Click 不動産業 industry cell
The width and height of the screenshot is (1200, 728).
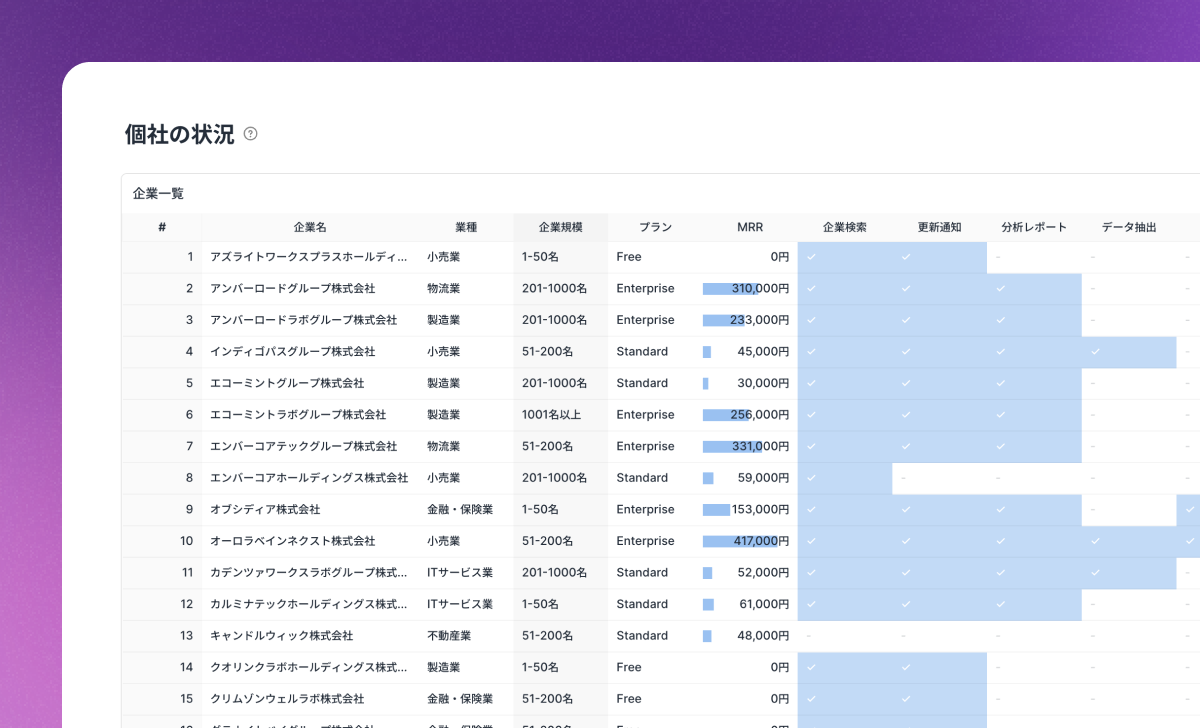(x=449, y=636)
